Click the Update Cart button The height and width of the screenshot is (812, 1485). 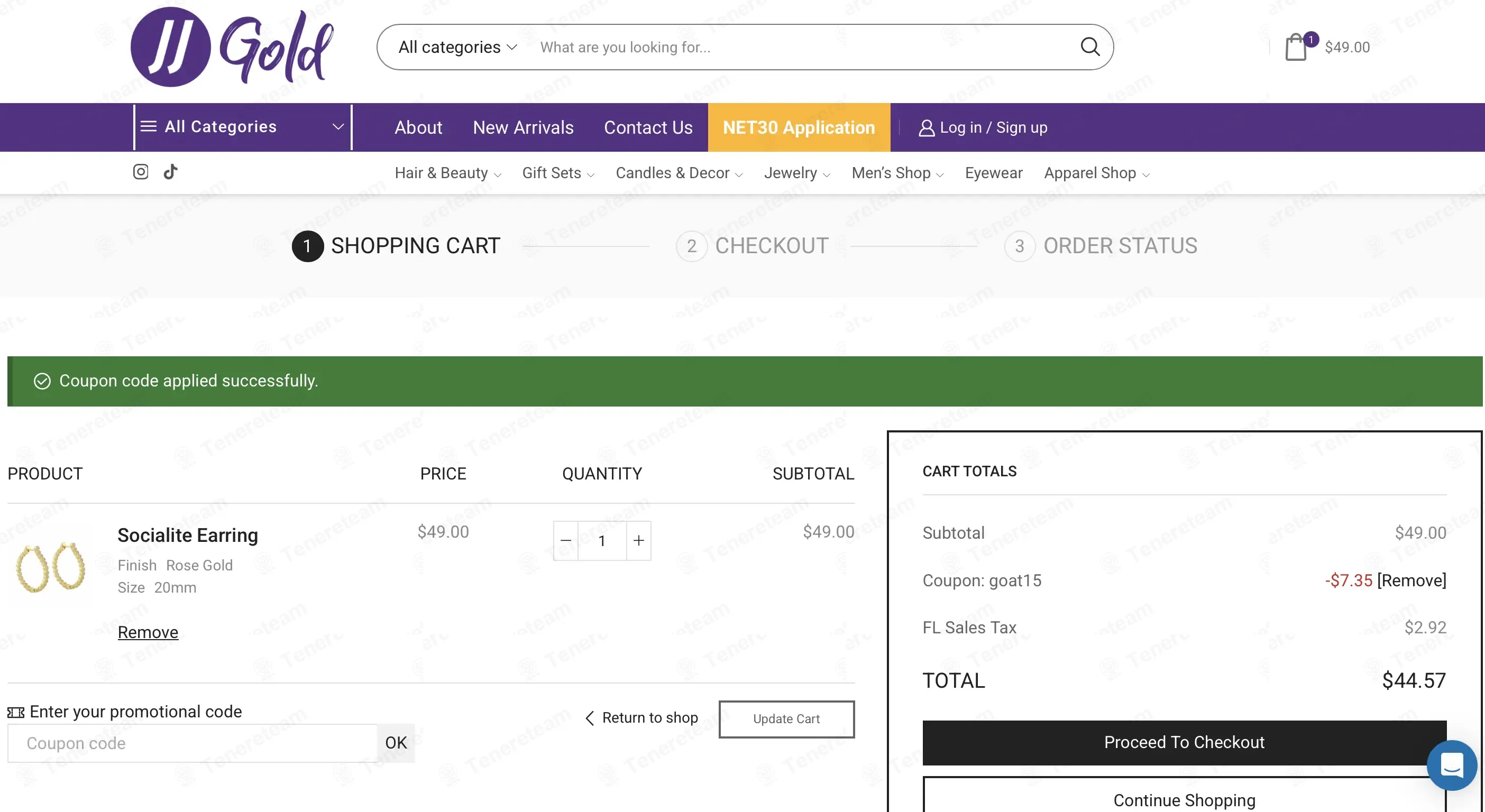pos(786,718)
